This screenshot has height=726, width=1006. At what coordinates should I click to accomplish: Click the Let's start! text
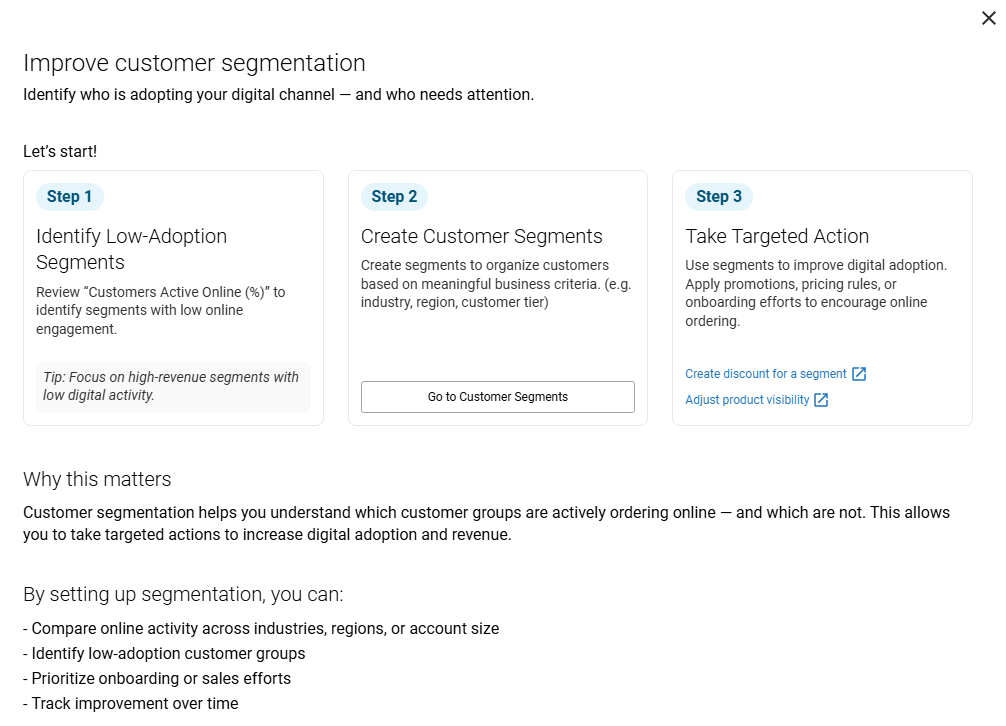tap(60, 152)
